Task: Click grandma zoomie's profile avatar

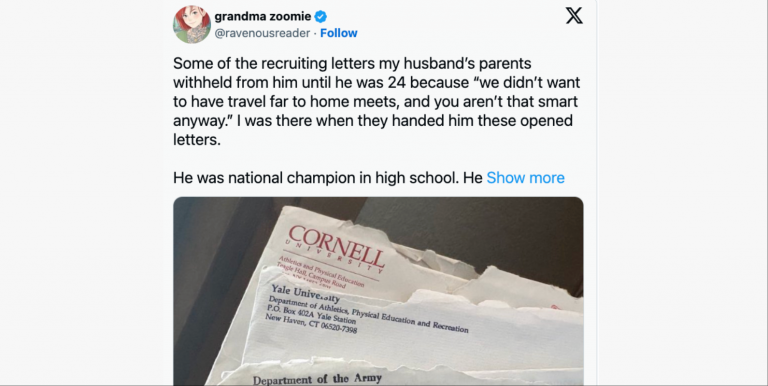Action: tap(192, 24)
